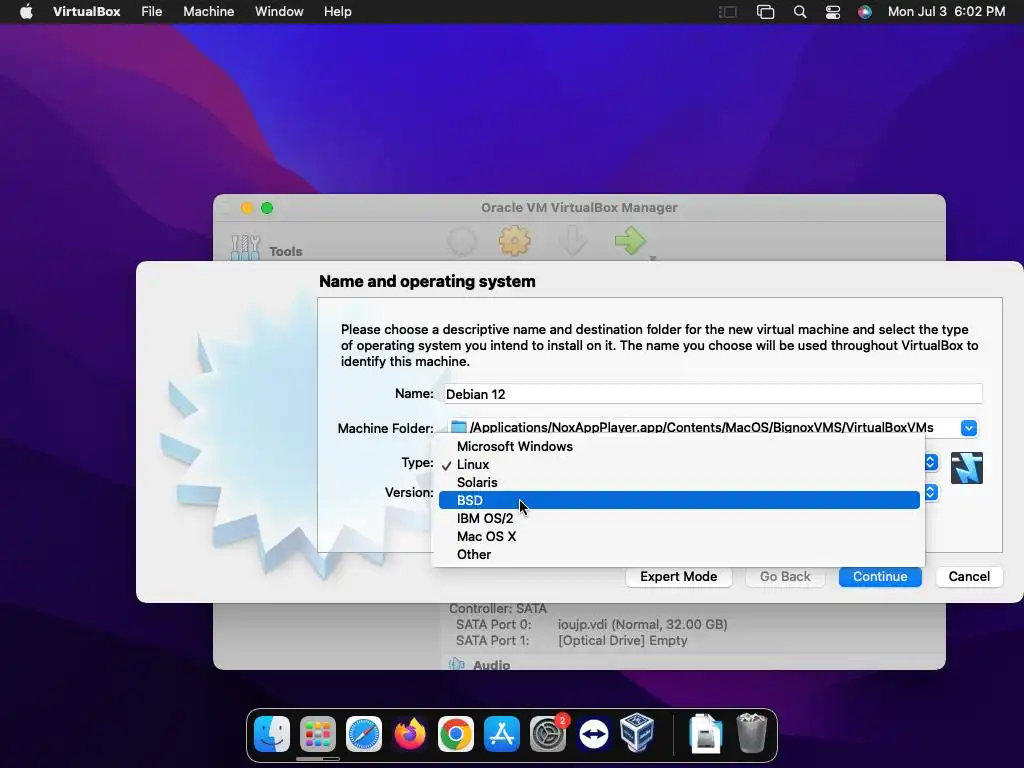Launch Safari from the Dock

pyautogui.click(x=364, y=734)
